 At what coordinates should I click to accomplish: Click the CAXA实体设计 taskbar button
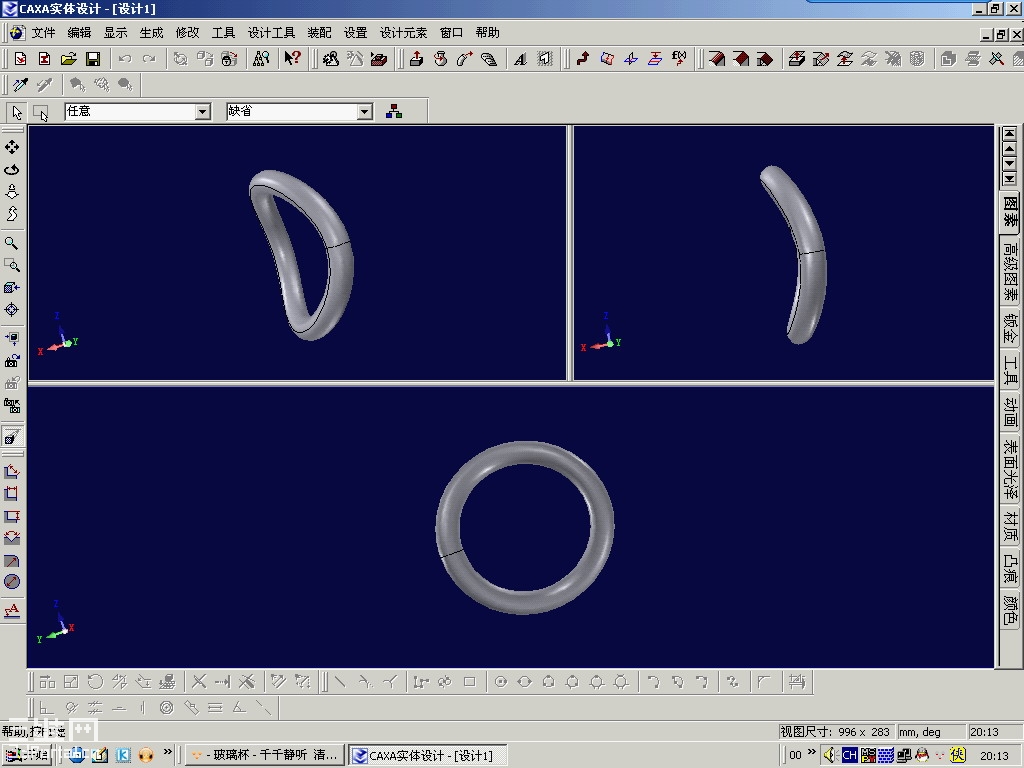pos(430,755)
